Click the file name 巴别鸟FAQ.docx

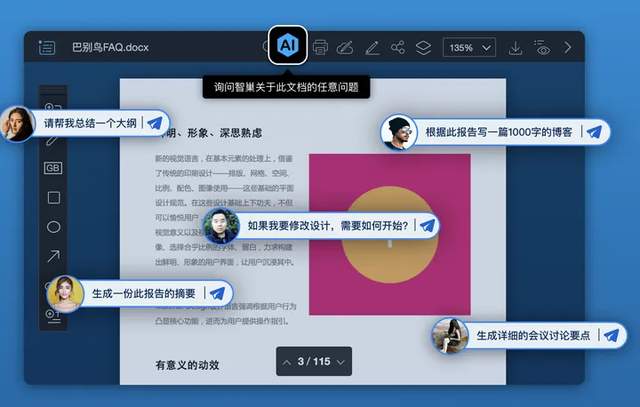(110, 47)
